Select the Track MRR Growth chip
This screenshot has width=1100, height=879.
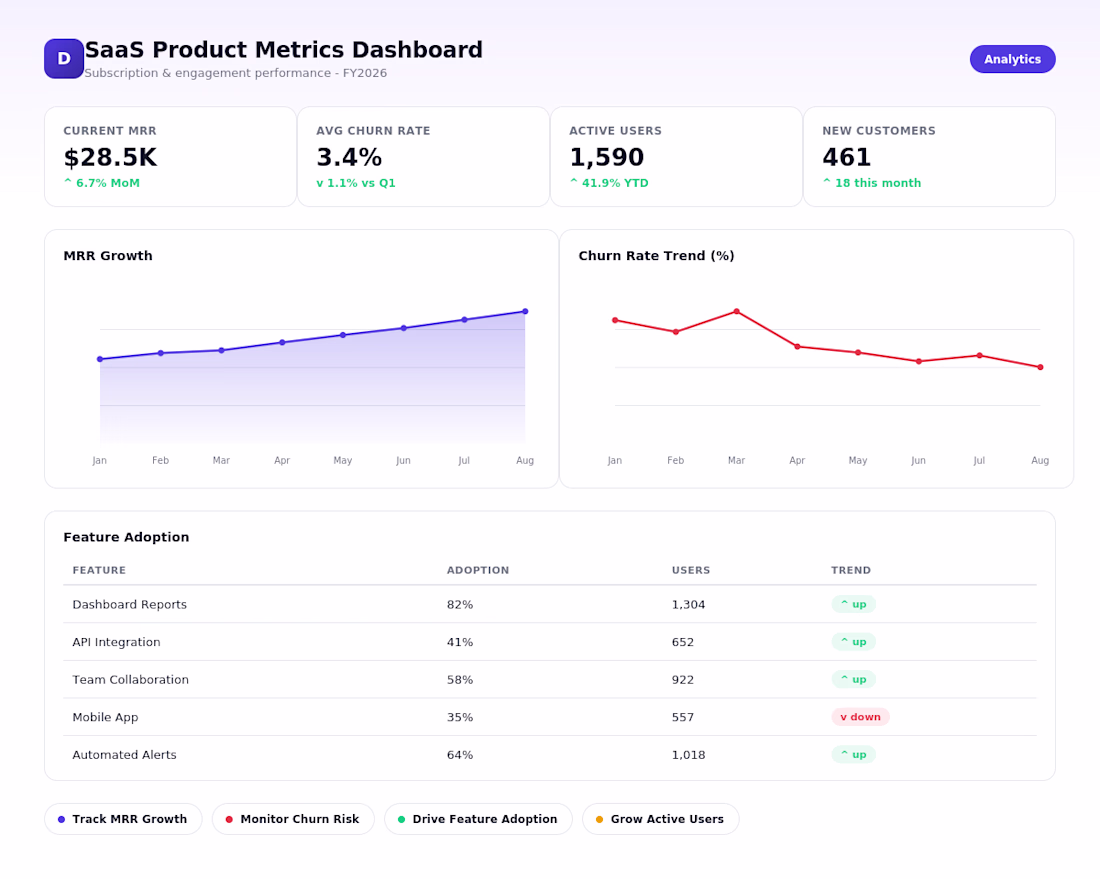tap(123, 819)
